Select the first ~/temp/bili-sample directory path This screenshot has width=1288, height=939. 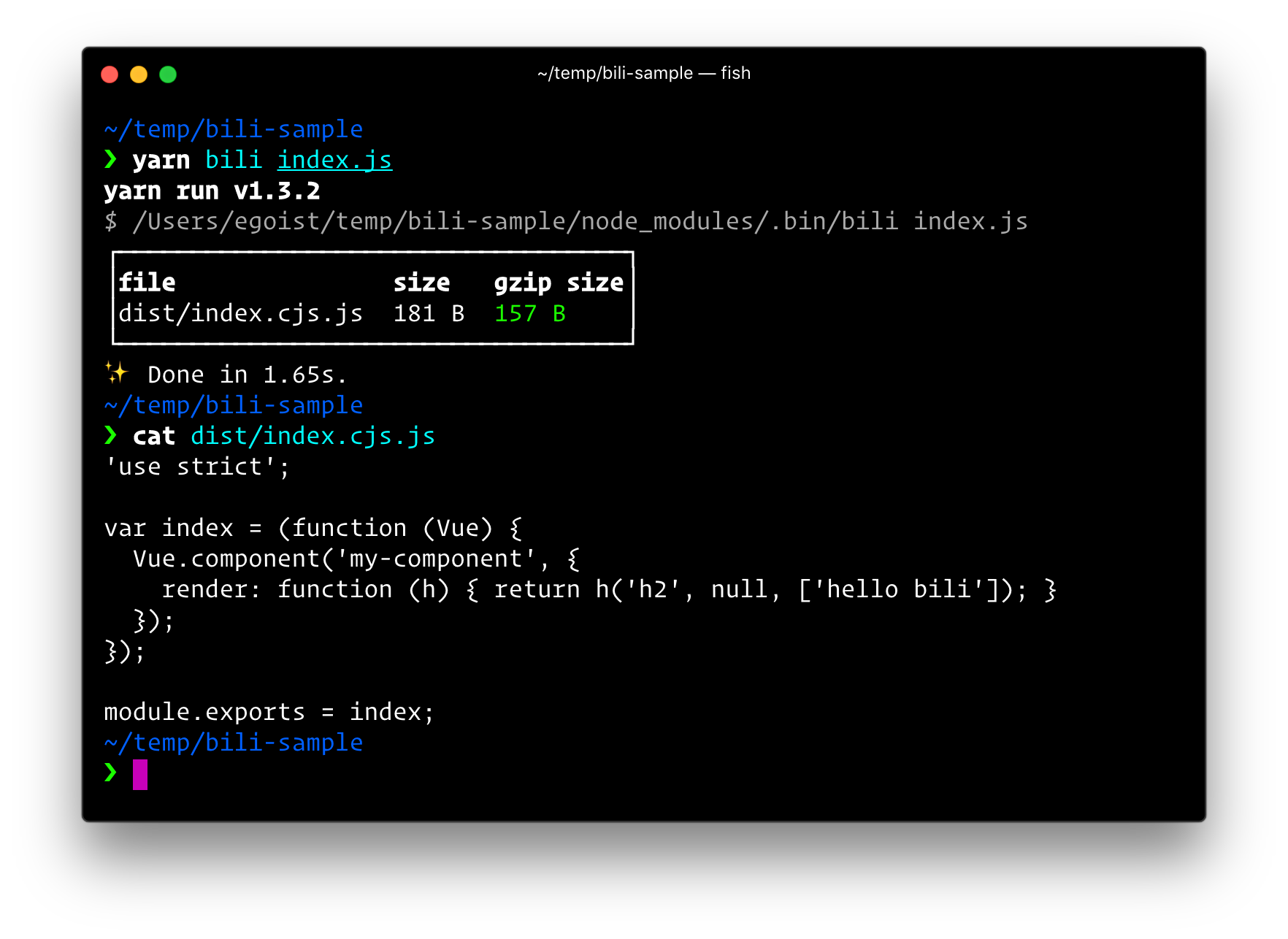(x=233, y=129)
